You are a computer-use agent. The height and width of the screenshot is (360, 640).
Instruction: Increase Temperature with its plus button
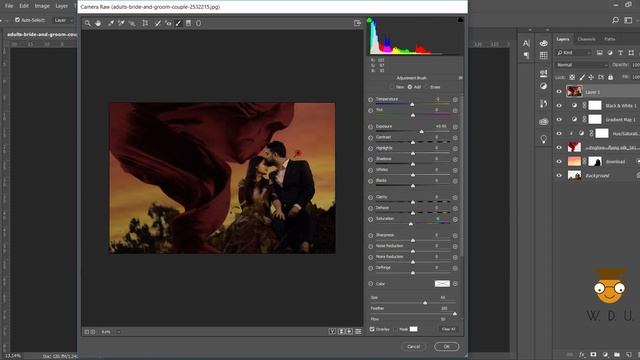[455, 100]
